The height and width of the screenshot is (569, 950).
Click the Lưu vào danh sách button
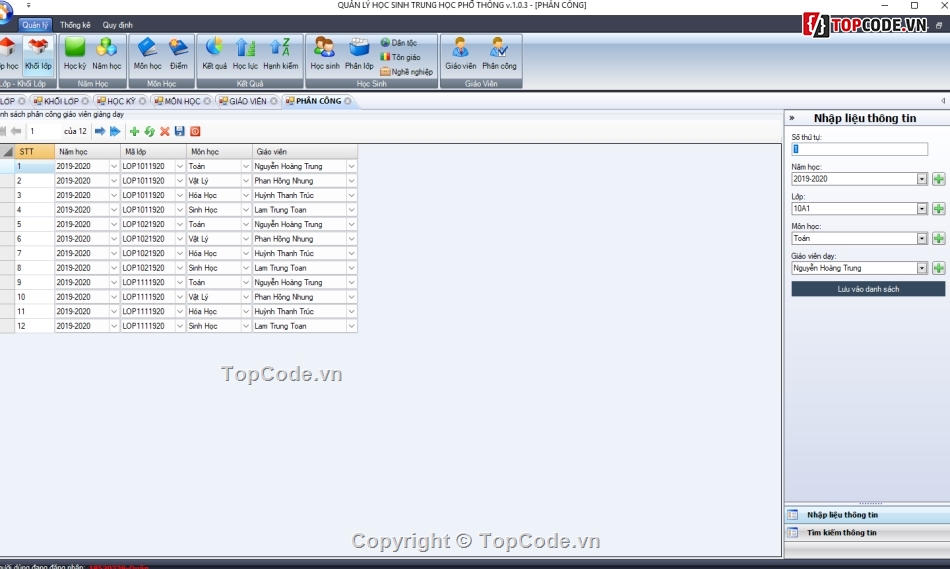tap(867, 289)
